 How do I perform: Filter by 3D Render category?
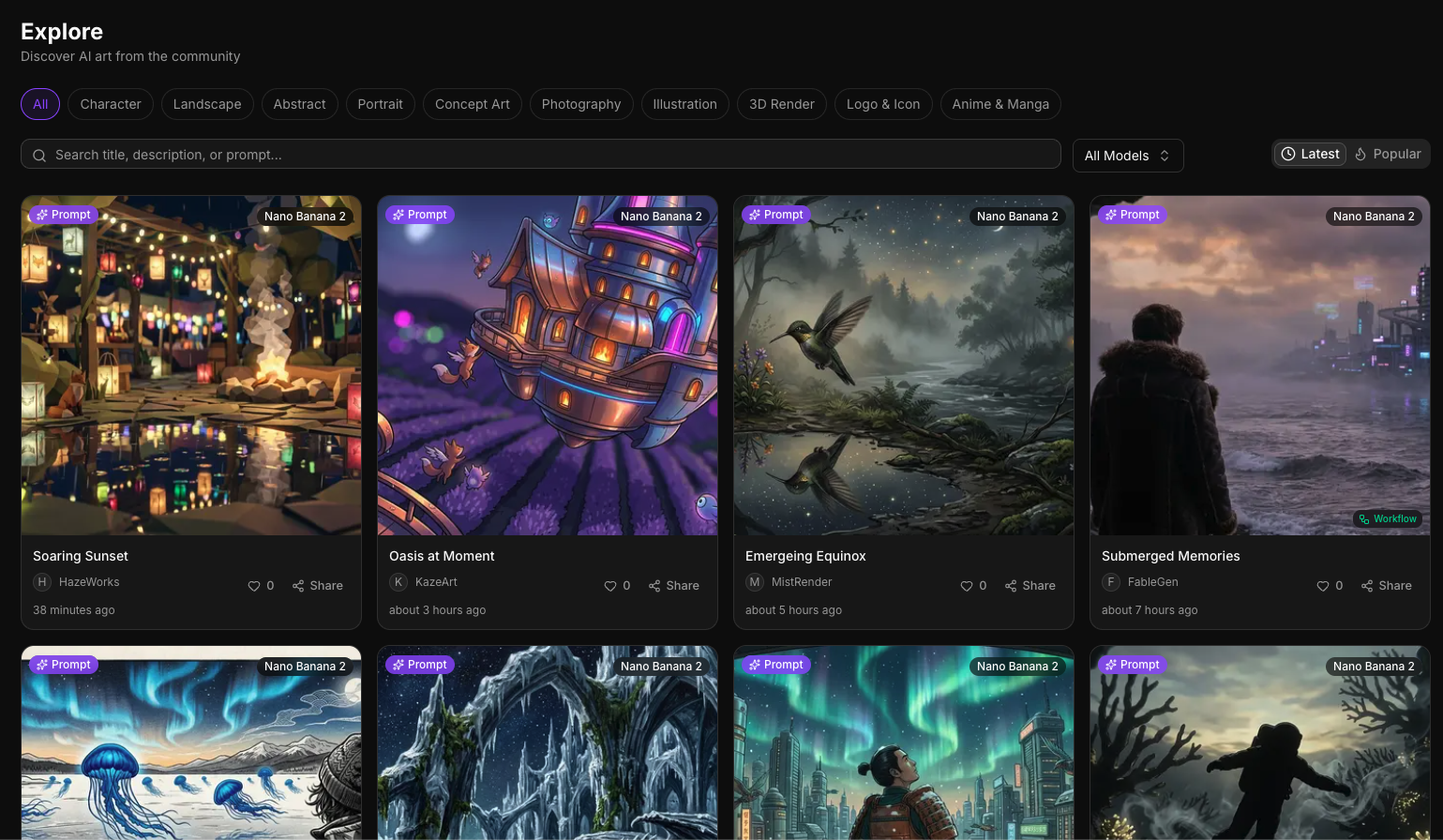[782, 104]
